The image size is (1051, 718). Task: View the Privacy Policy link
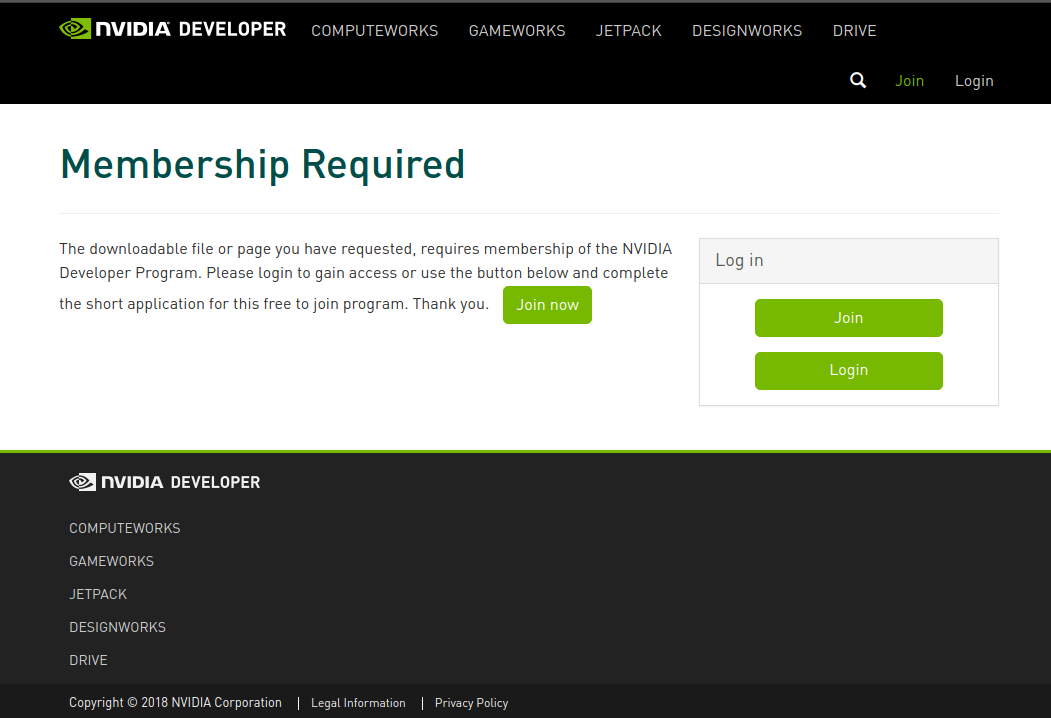[x=471, y=703]
